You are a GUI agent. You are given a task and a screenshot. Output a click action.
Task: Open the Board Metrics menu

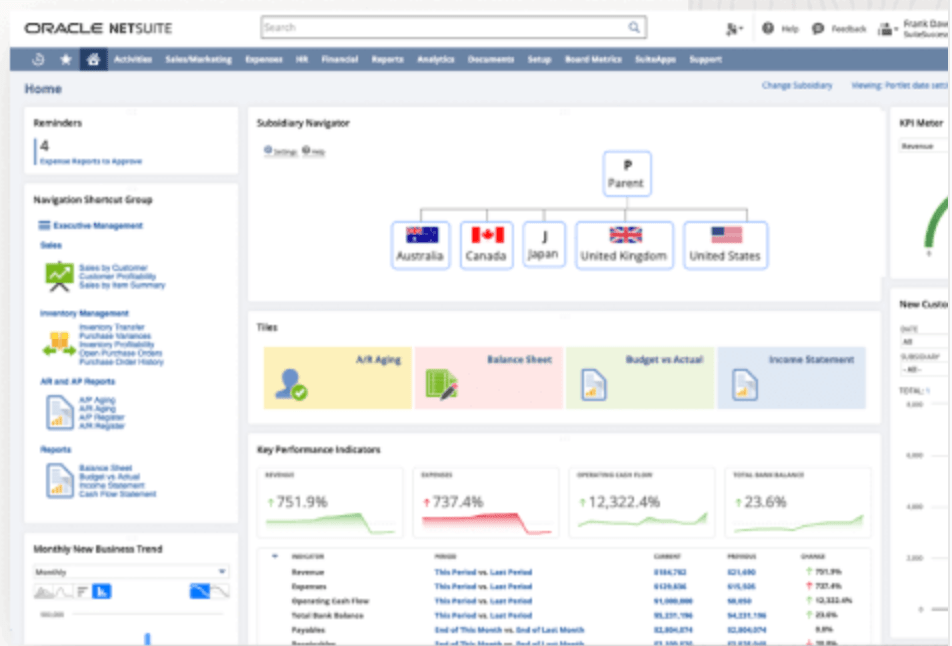point(593,60)
